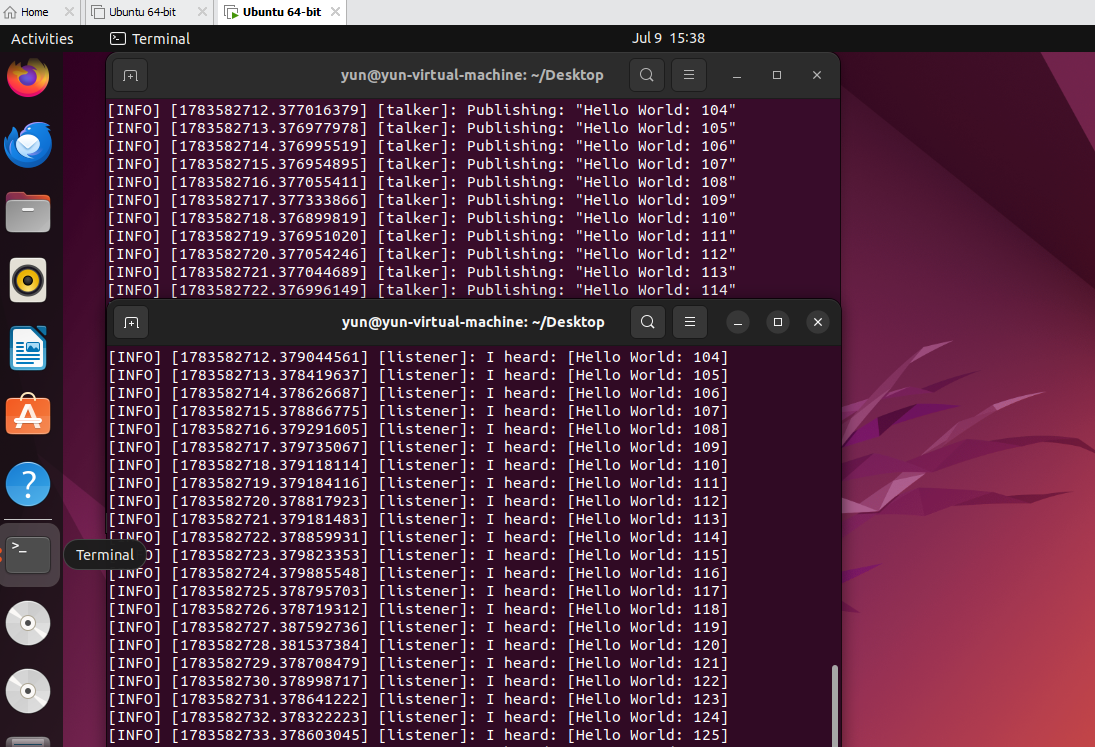Click the Terminal icon in the dock
The image size is (1095, 747).
click(x=28, y=555)
